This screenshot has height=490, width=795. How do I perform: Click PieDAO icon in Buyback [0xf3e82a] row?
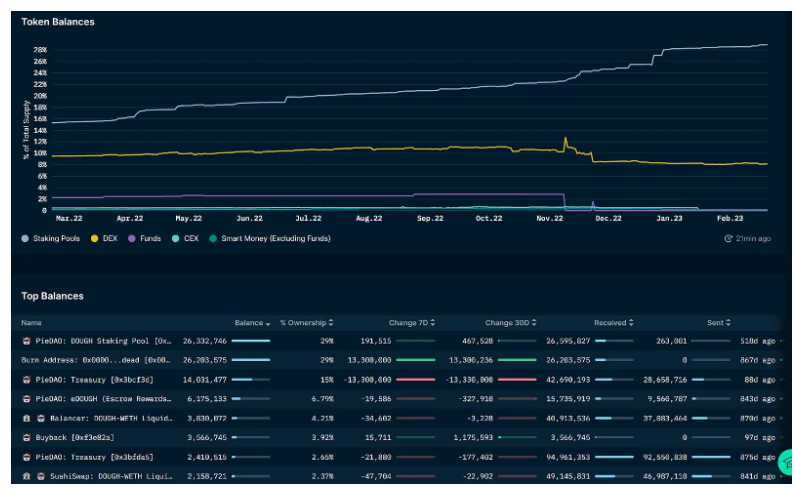click(26, 438)
